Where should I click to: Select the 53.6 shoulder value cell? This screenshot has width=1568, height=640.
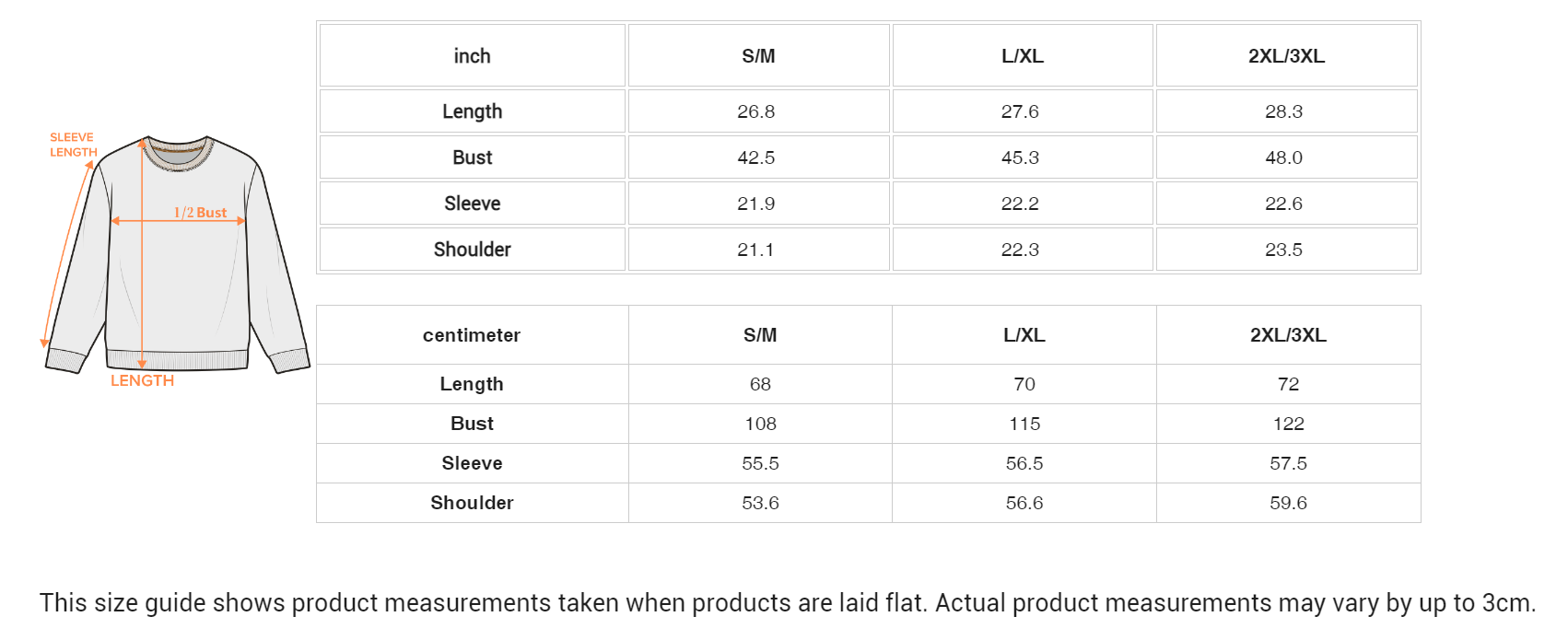[x=760, y=503]
